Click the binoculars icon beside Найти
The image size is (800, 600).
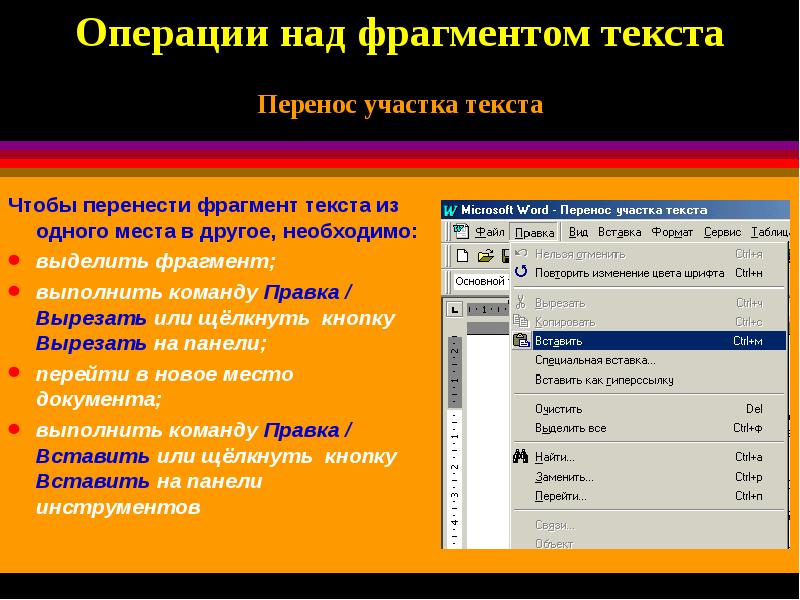click(x=520, y=457)
